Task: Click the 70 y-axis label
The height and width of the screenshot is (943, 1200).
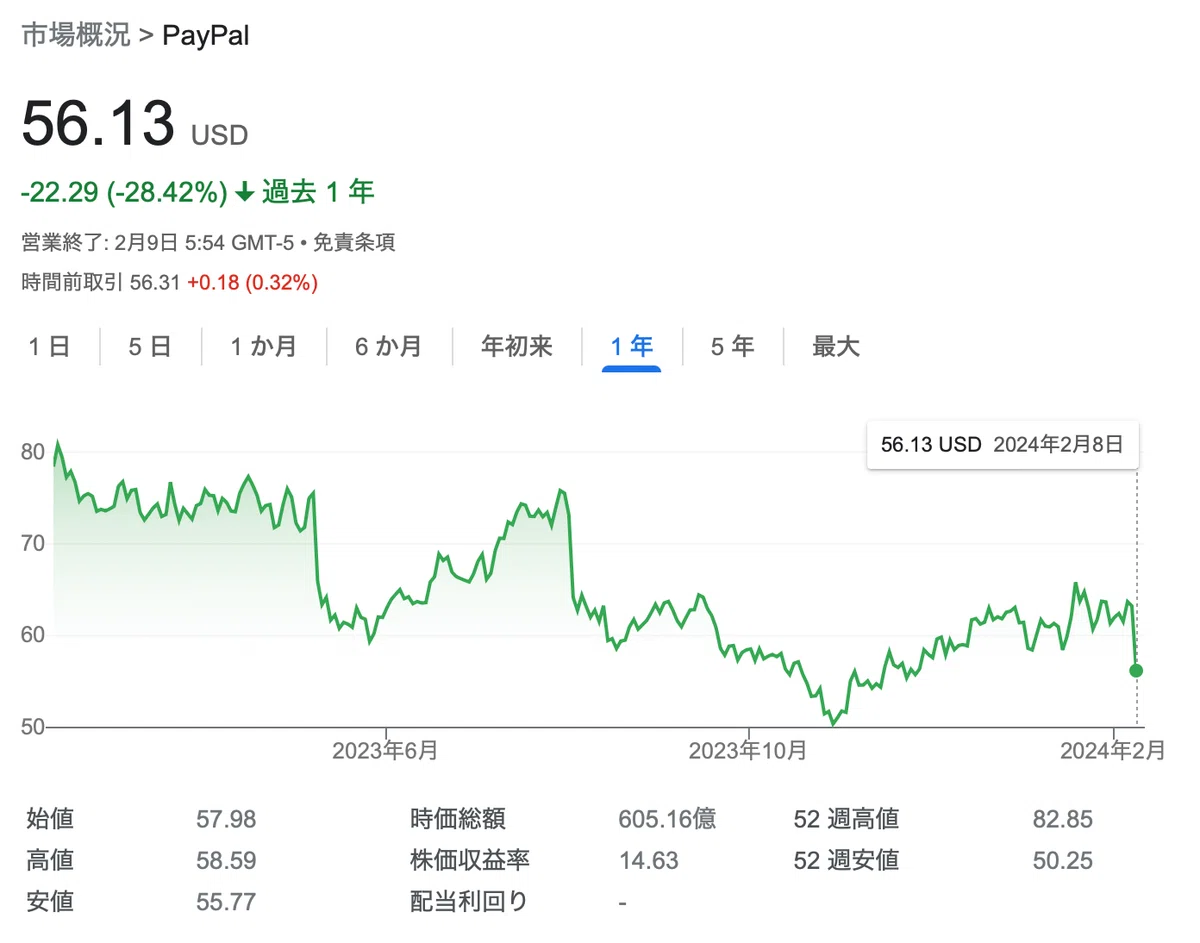Action: pos(33,544)
